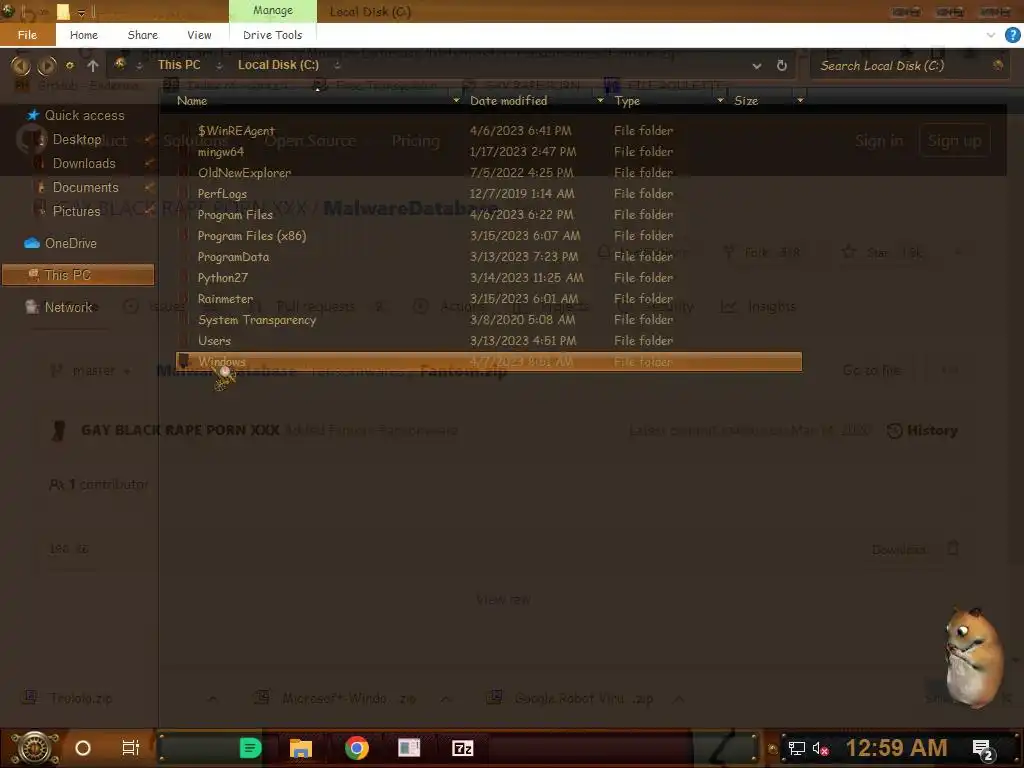Open Explorer help with question mark icon

tap(1012, 35)
